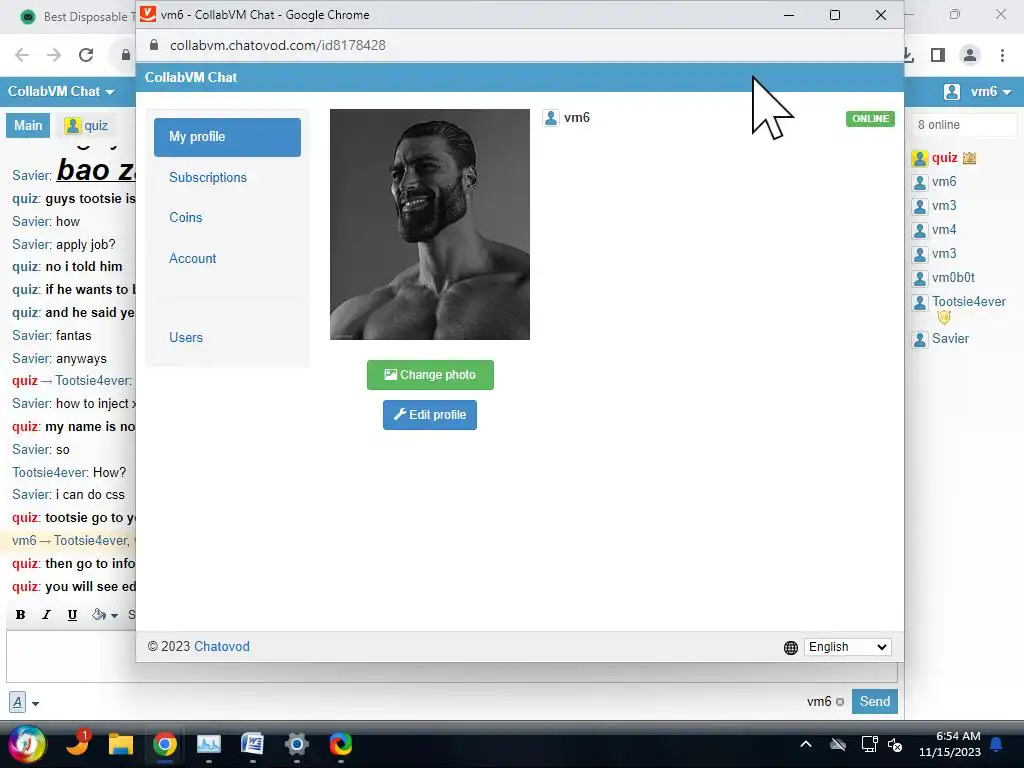The image size is (1024, 768).
Task: Select user Tootsie4ever in the online list
Action: tap(968, 302)
